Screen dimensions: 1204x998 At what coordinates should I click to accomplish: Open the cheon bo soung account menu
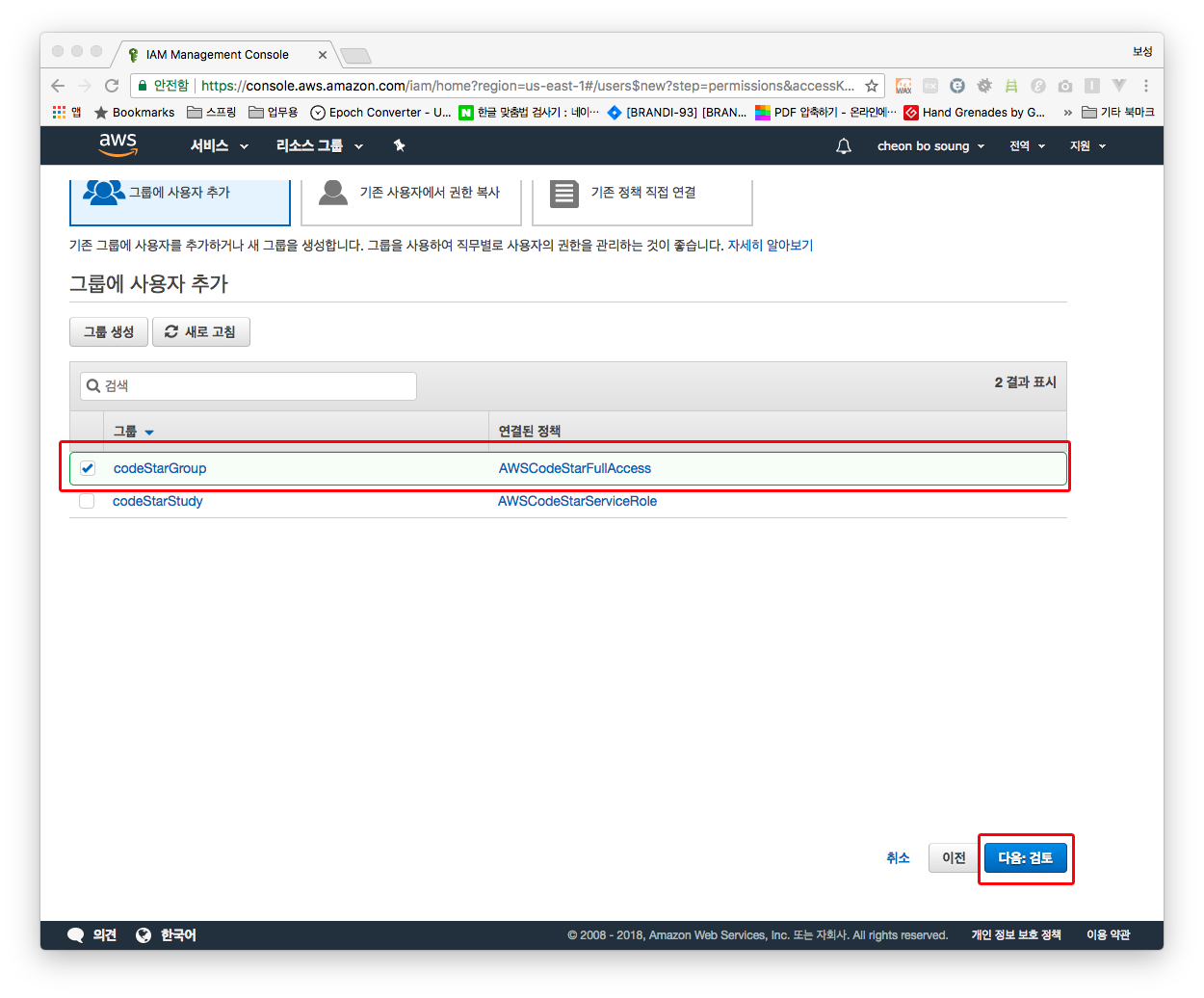[x=930, y=146]
